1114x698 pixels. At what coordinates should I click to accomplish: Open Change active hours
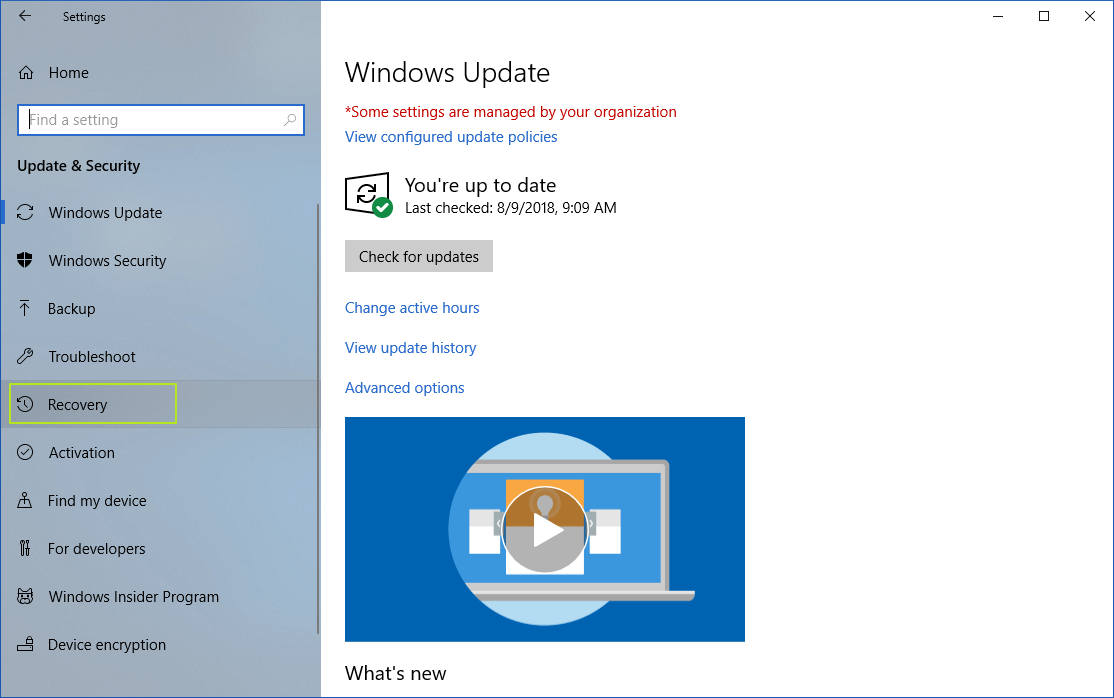pos(412,307)
